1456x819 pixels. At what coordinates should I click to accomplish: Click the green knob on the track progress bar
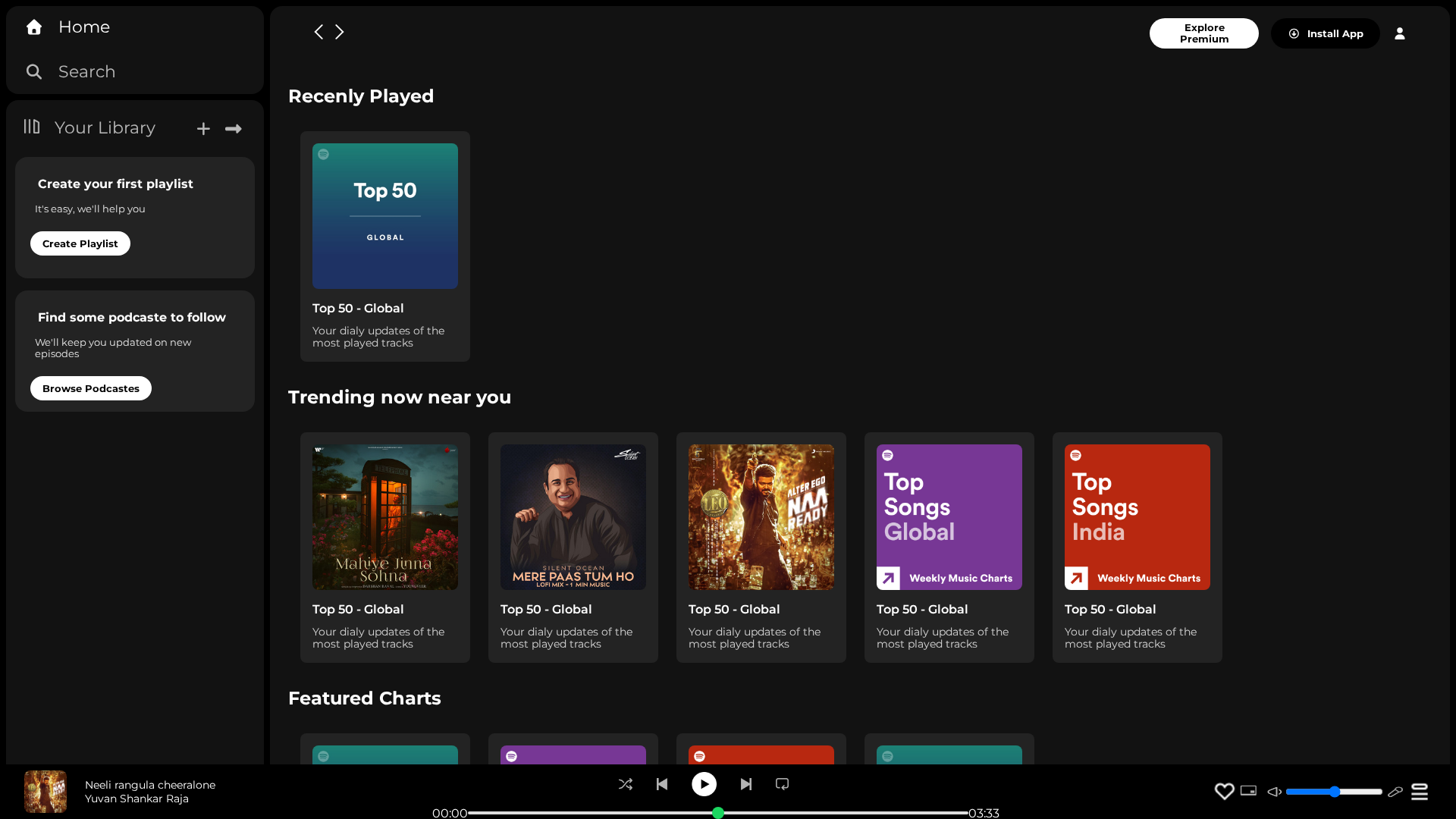pos(718,813)
